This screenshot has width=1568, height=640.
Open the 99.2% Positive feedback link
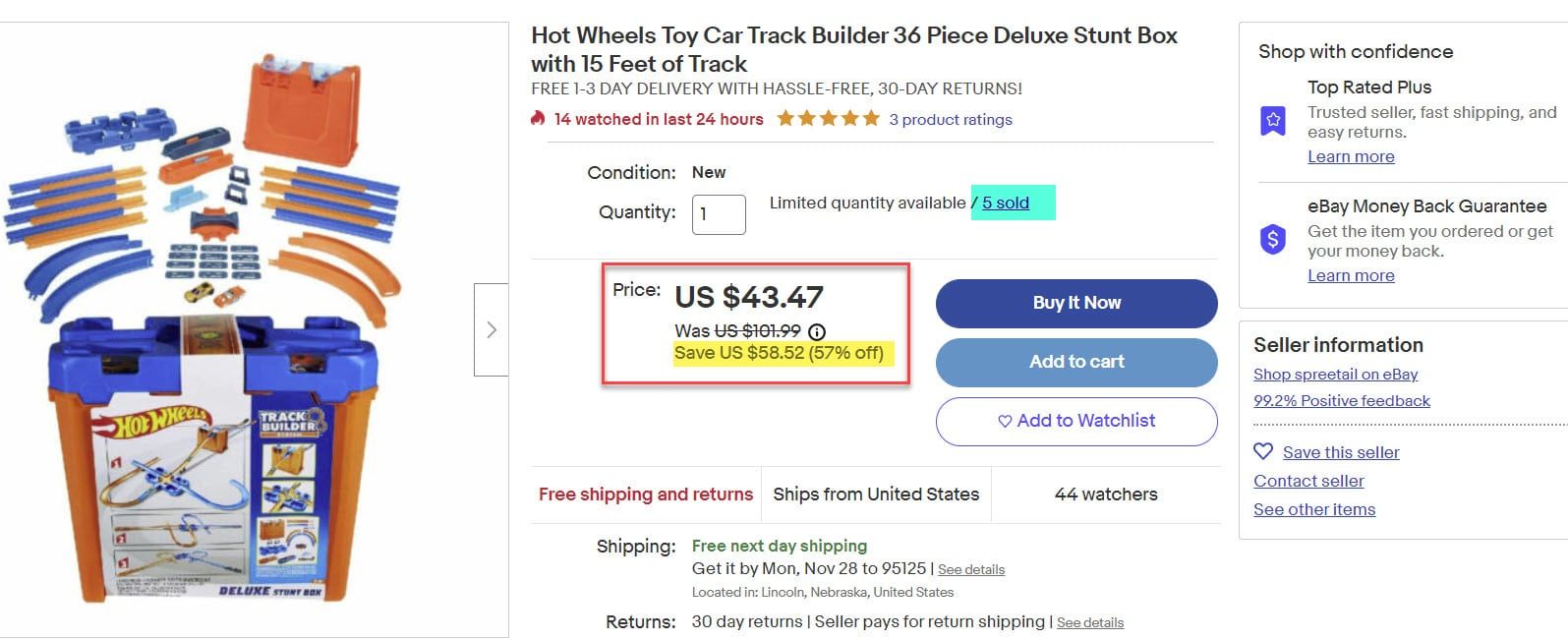coord(1341,400)
